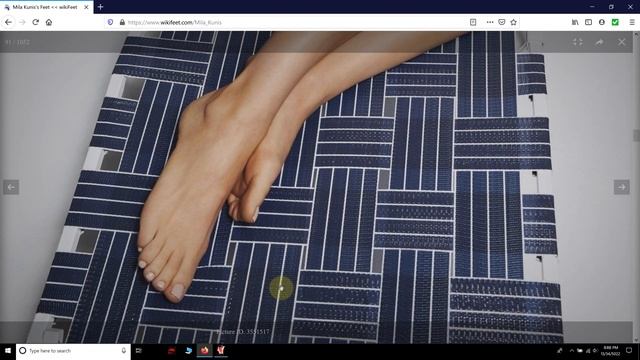Open tracking protection shield info
640x360 pixels.
[110, 22]
